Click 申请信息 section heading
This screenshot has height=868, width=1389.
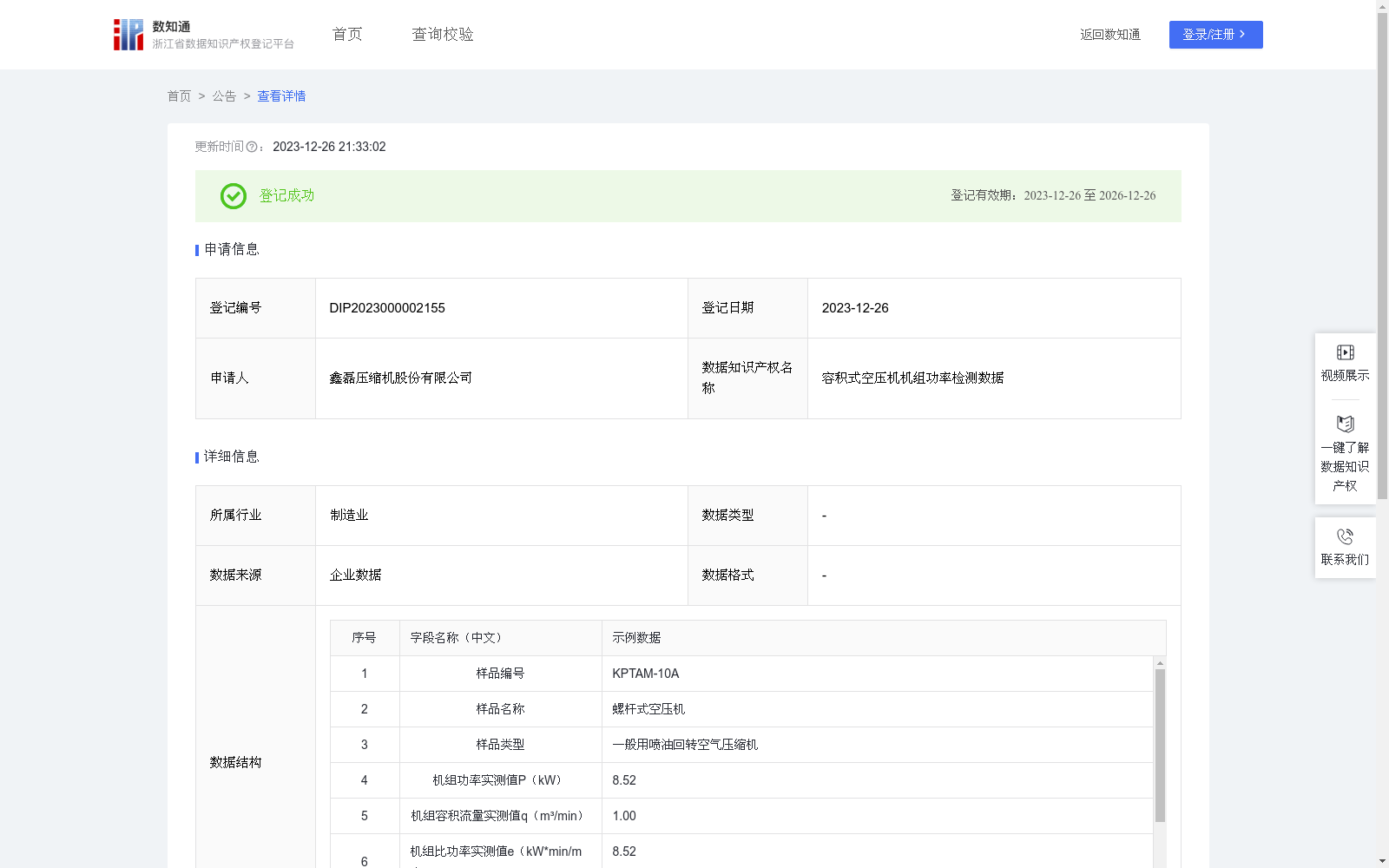[231, 250]
